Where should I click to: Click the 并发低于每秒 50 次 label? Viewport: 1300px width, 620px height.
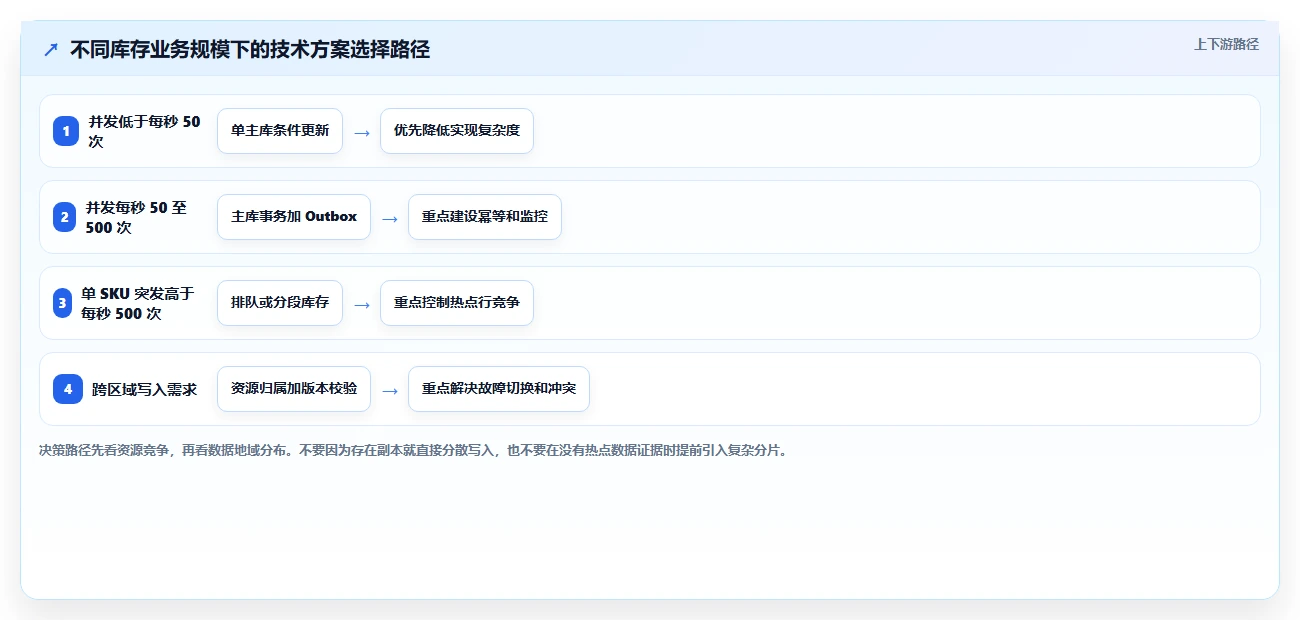point(144,131)
